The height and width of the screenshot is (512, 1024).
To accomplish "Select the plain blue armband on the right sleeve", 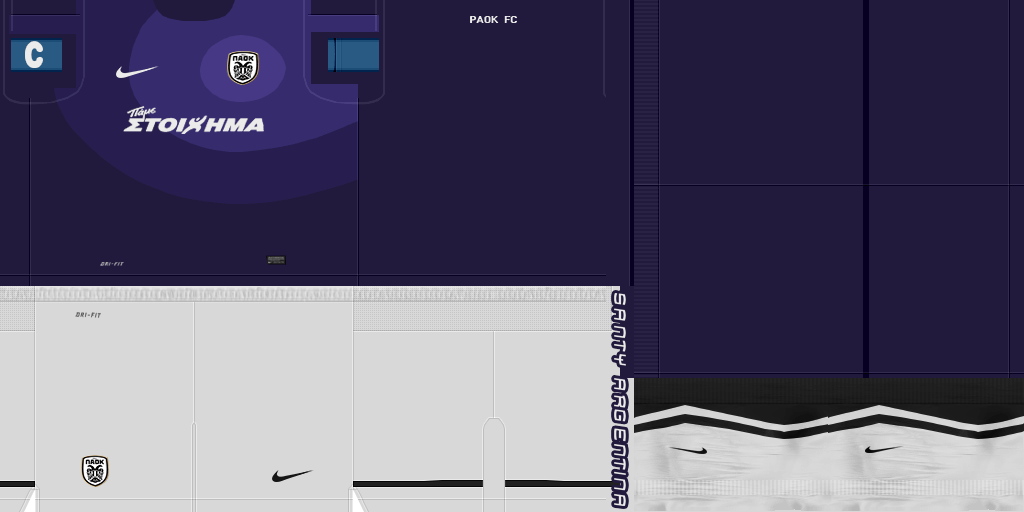I will pyautogui.click(x=354, y=55).
